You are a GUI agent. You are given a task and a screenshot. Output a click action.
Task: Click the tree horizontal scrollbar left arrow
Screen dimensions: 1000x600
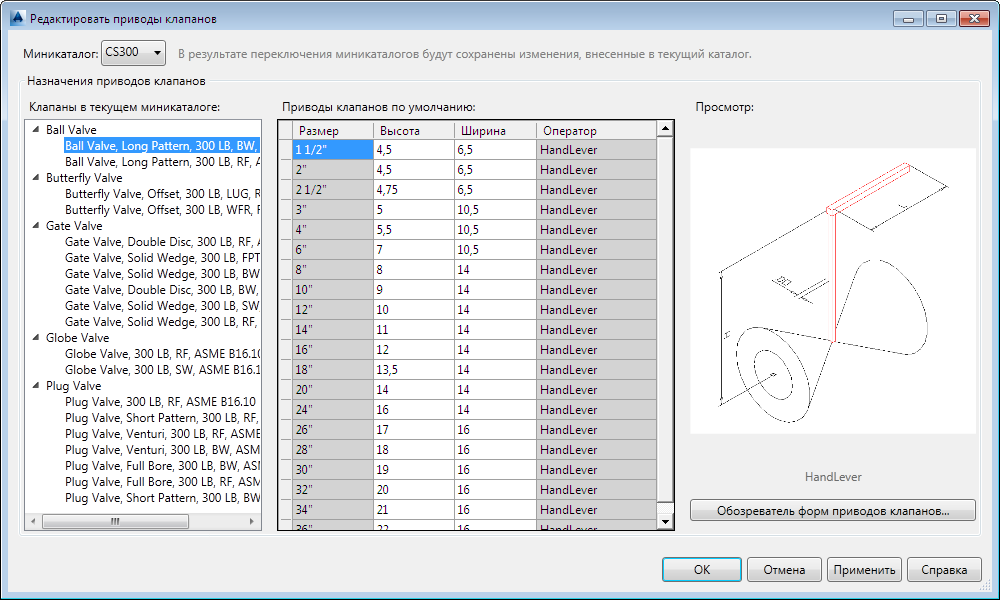33,522
